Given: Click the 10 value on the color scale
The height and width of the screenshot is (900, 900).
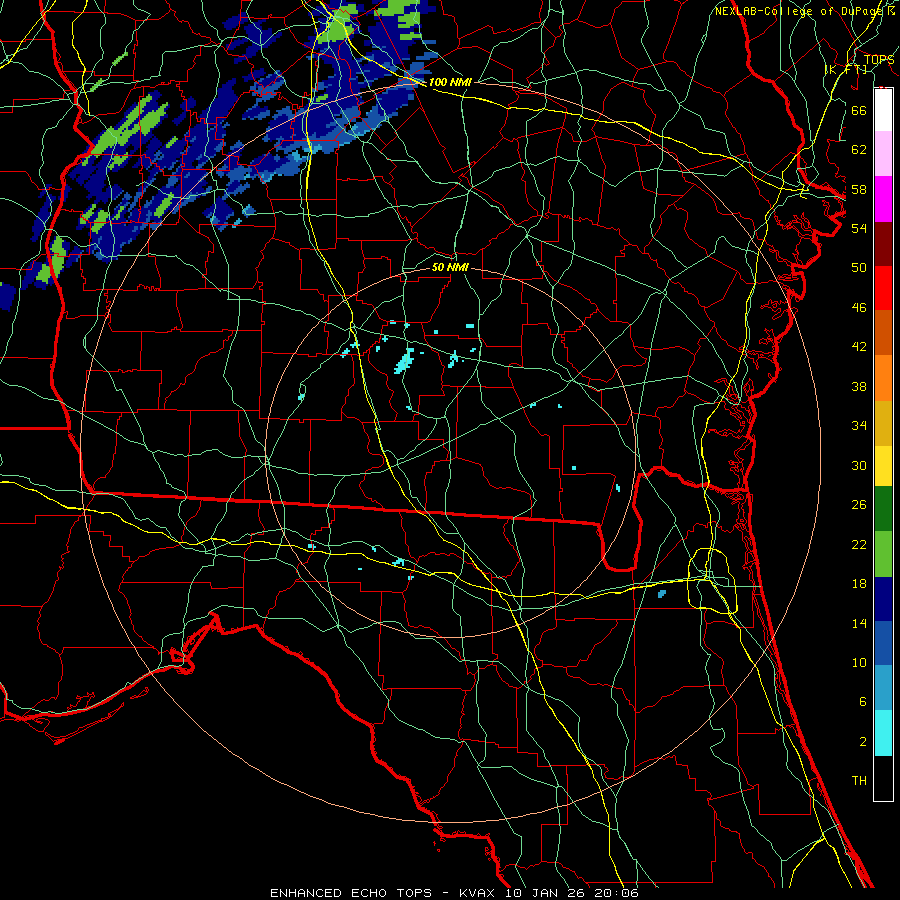Looking at the screenshot, I should (x=859, y=662).
